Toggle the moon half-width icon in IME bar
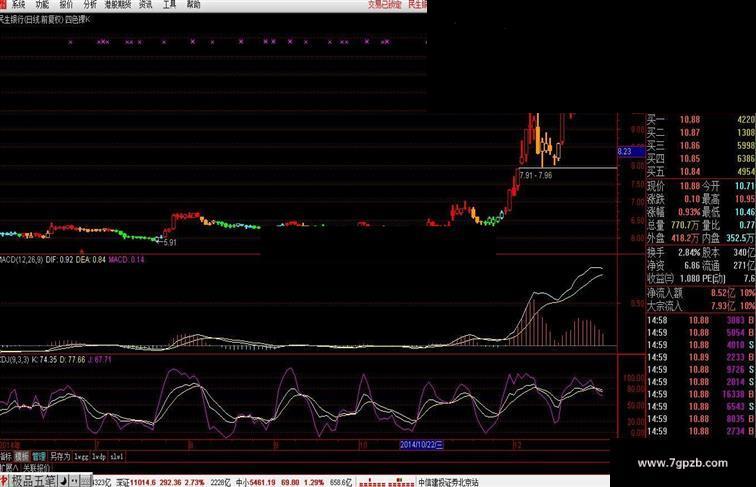This screenshot has width=756, height=487. pyautogui.click(x=63, y=481)
